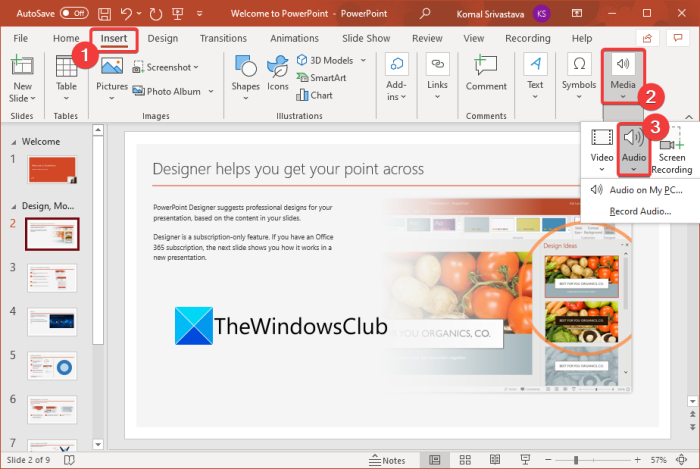
Task: Select slide 4 thumbnail
Action: point(52,322)
